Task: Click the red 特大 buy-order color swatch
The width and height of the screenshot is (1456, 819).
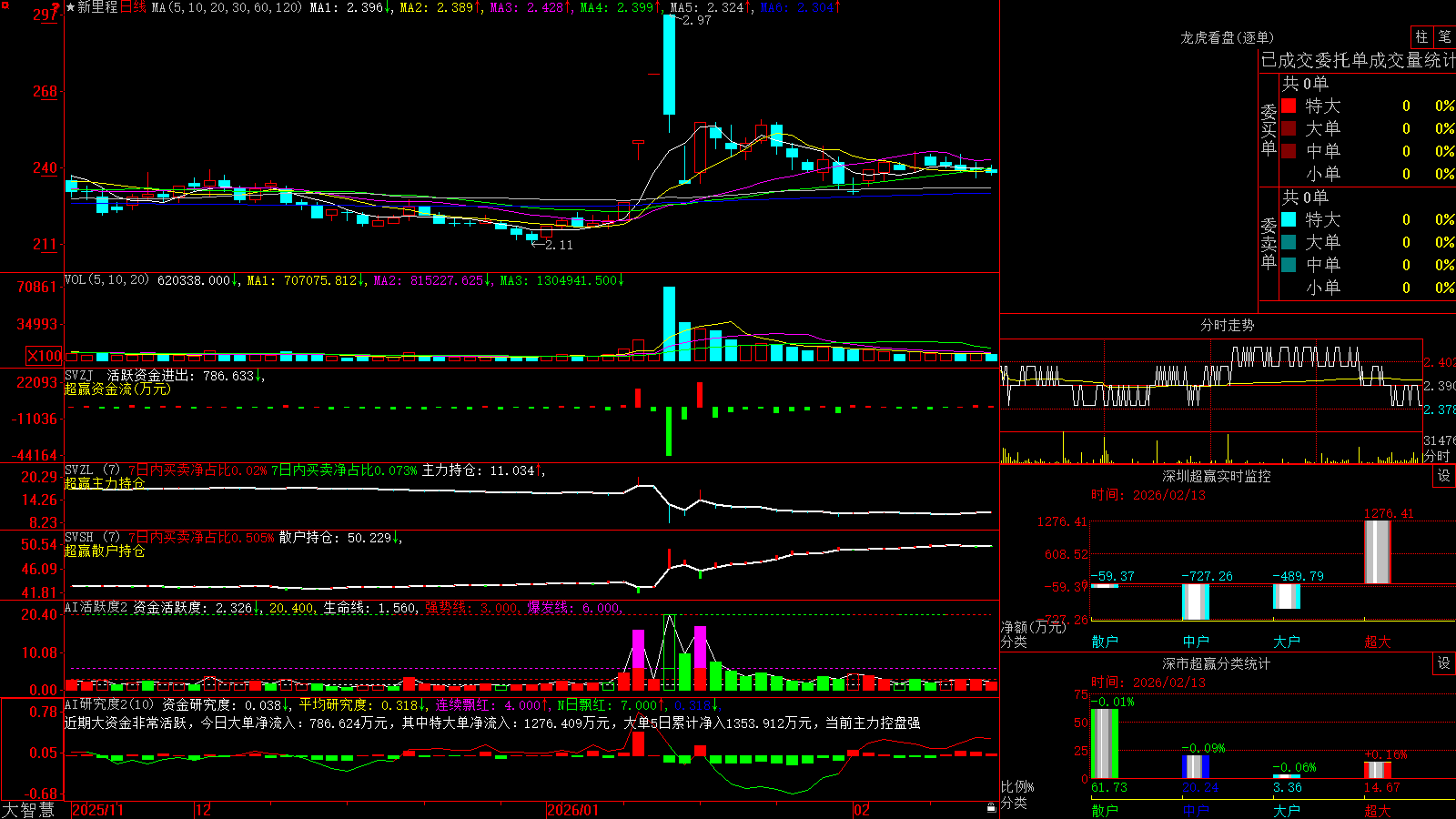Action: click(x=1289, y=106)
